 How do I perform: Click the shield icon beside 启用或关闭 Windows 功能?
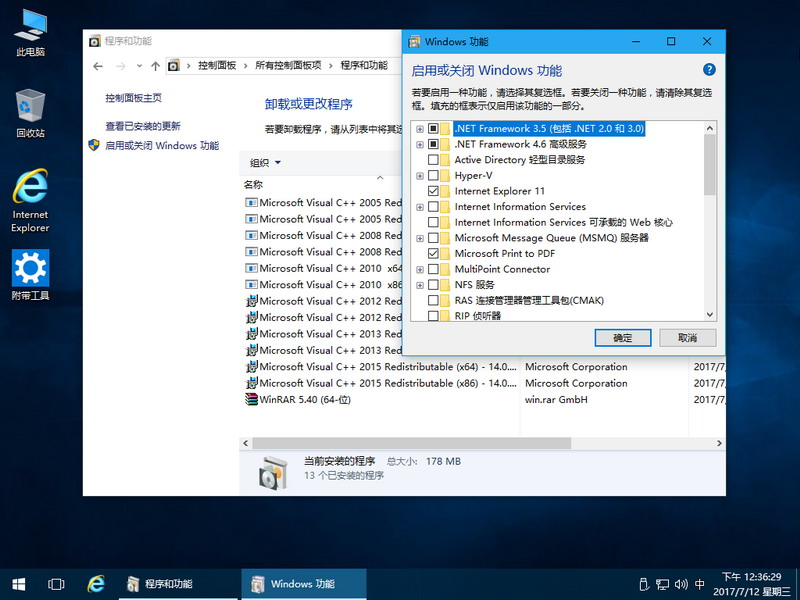click(x=94, y=145)
